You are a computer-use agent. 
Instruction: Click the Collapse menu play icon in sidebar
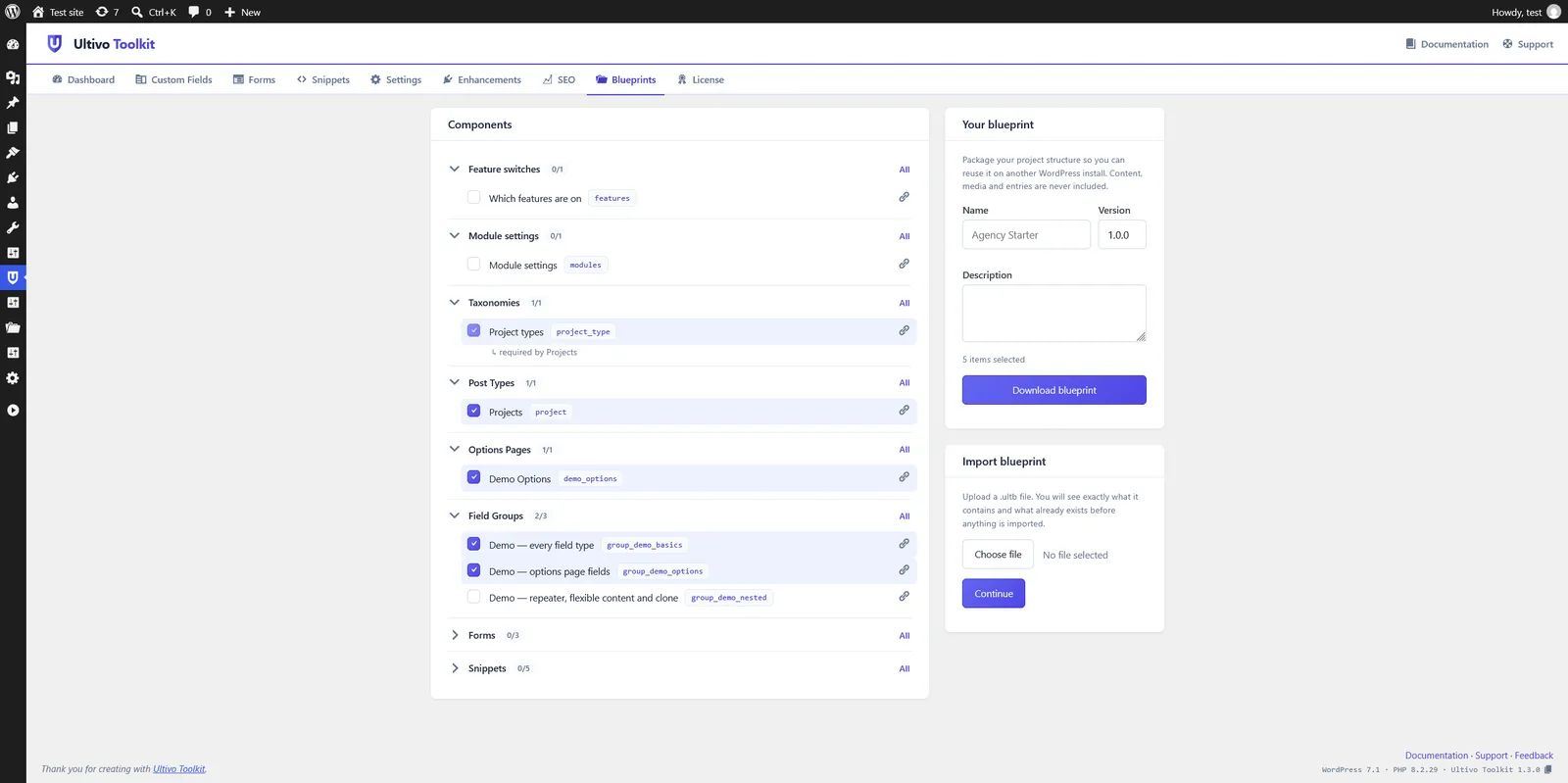[x=13, y=411]
